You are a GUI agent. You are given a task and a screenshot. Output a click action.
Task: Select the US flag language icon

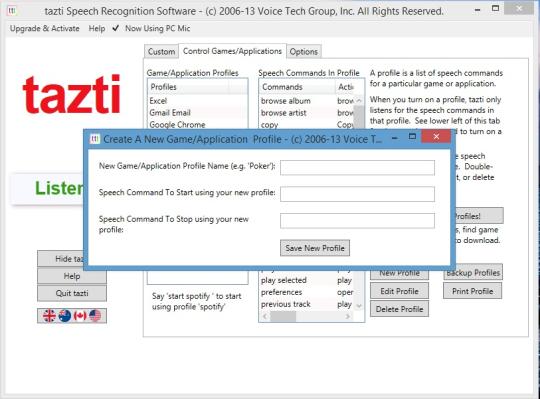[x=95, y=315]
